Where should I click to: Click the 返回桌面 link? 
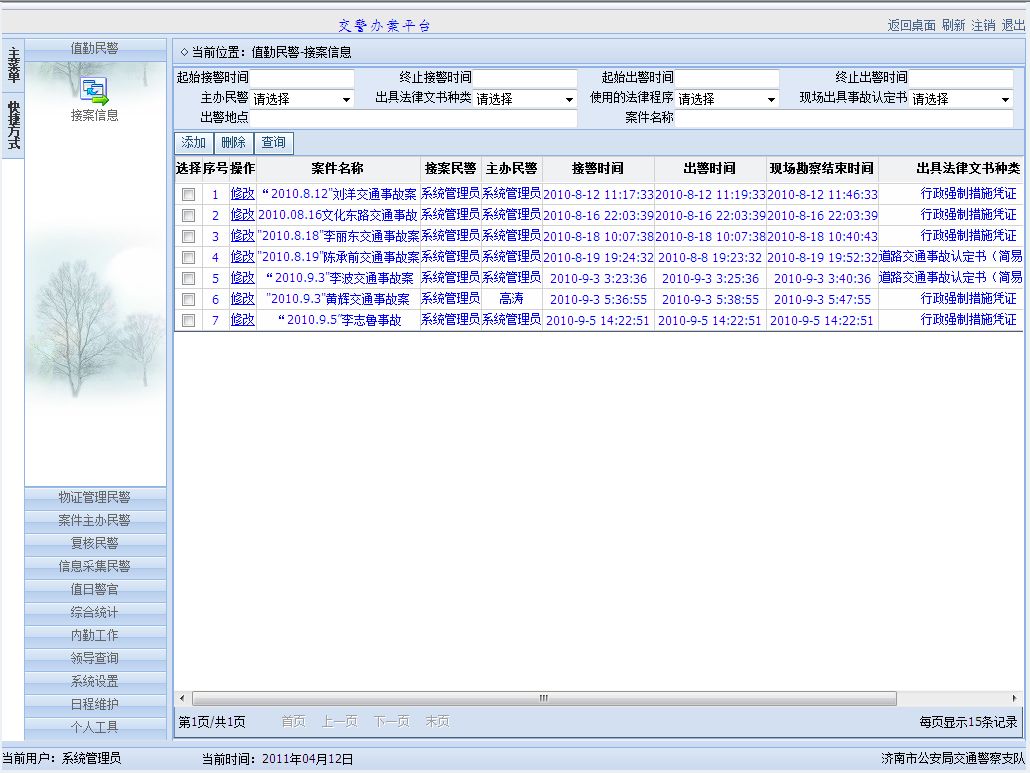911,25
